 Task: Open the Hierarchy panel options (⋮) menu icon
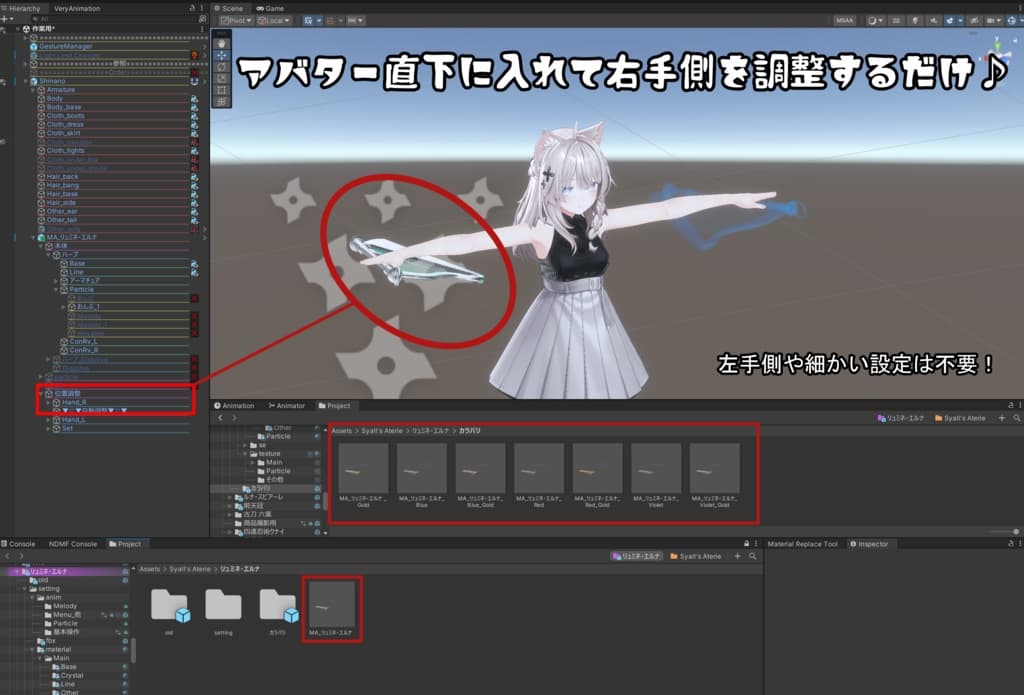[202, 8]
